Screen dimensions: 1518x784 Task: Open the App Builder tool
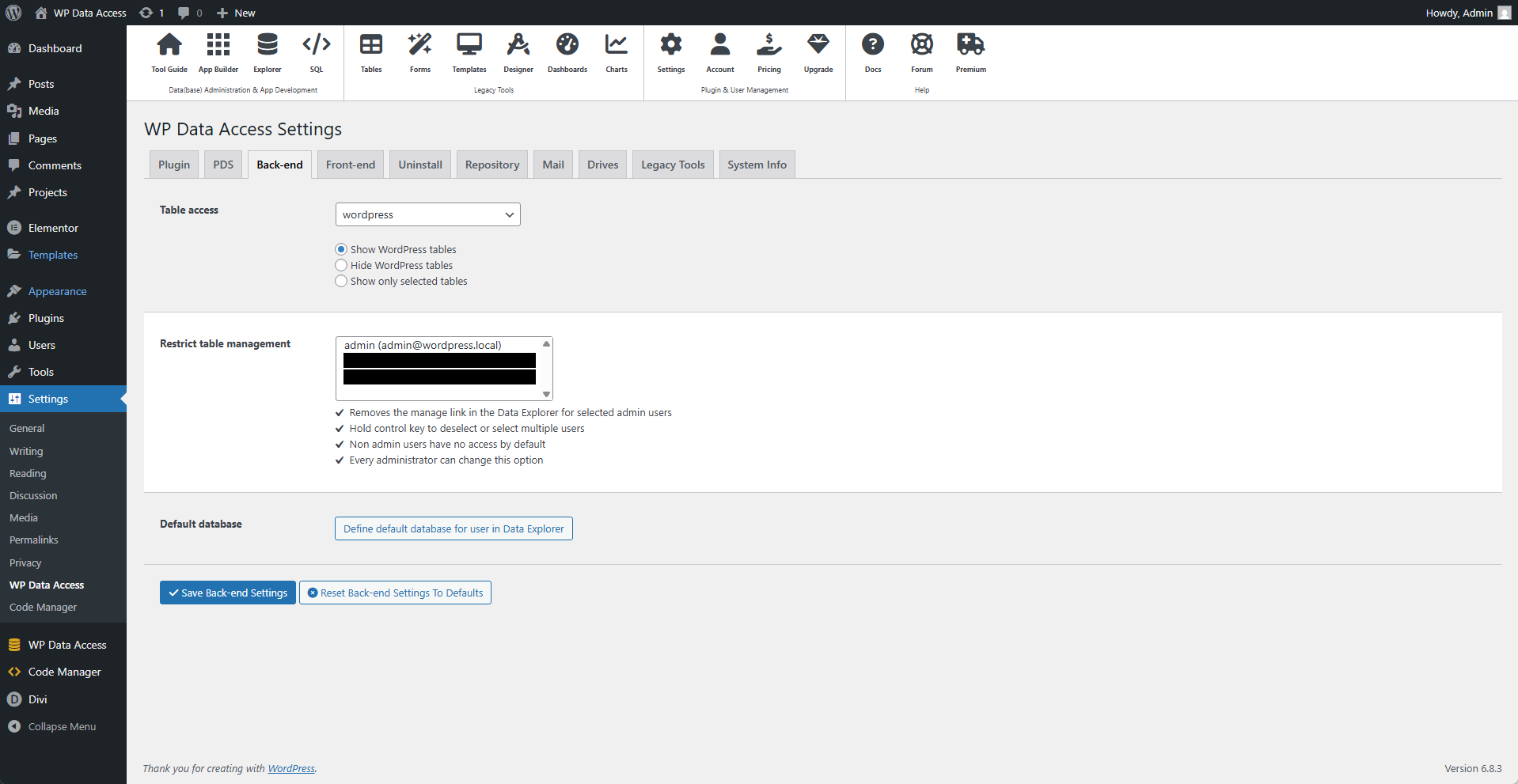pos(218,52)
